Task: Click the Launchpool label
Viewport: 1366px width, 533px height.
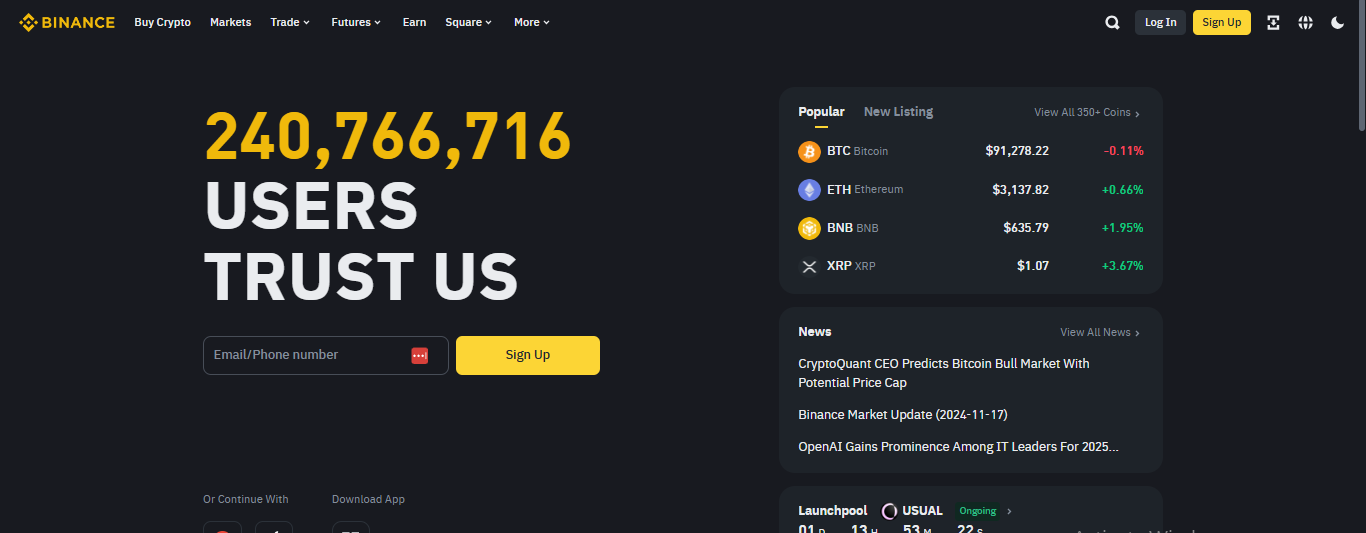Action: click(832, 511)
